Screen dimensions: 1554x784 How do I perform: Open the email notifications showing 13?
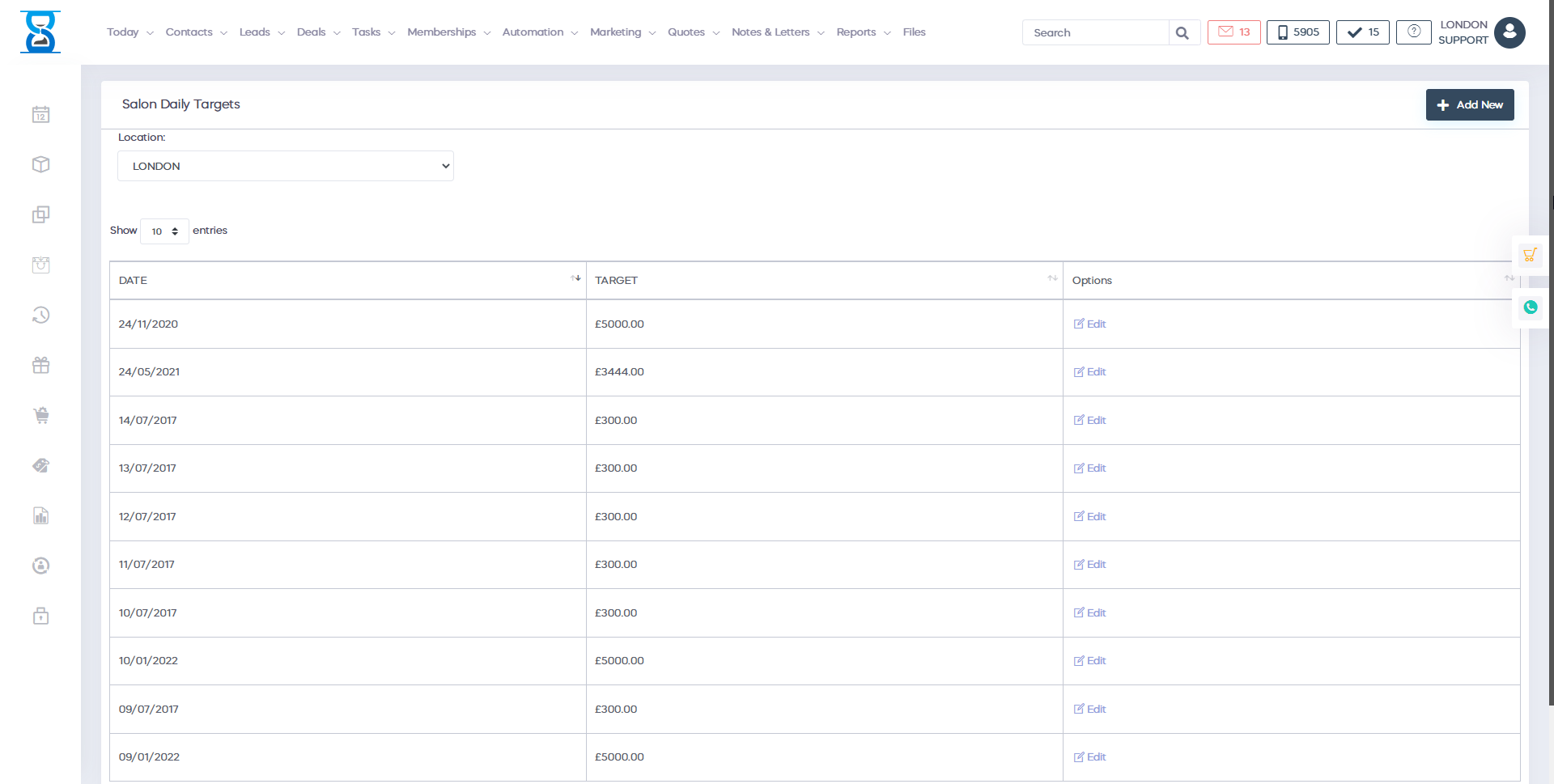(1233, 32)
